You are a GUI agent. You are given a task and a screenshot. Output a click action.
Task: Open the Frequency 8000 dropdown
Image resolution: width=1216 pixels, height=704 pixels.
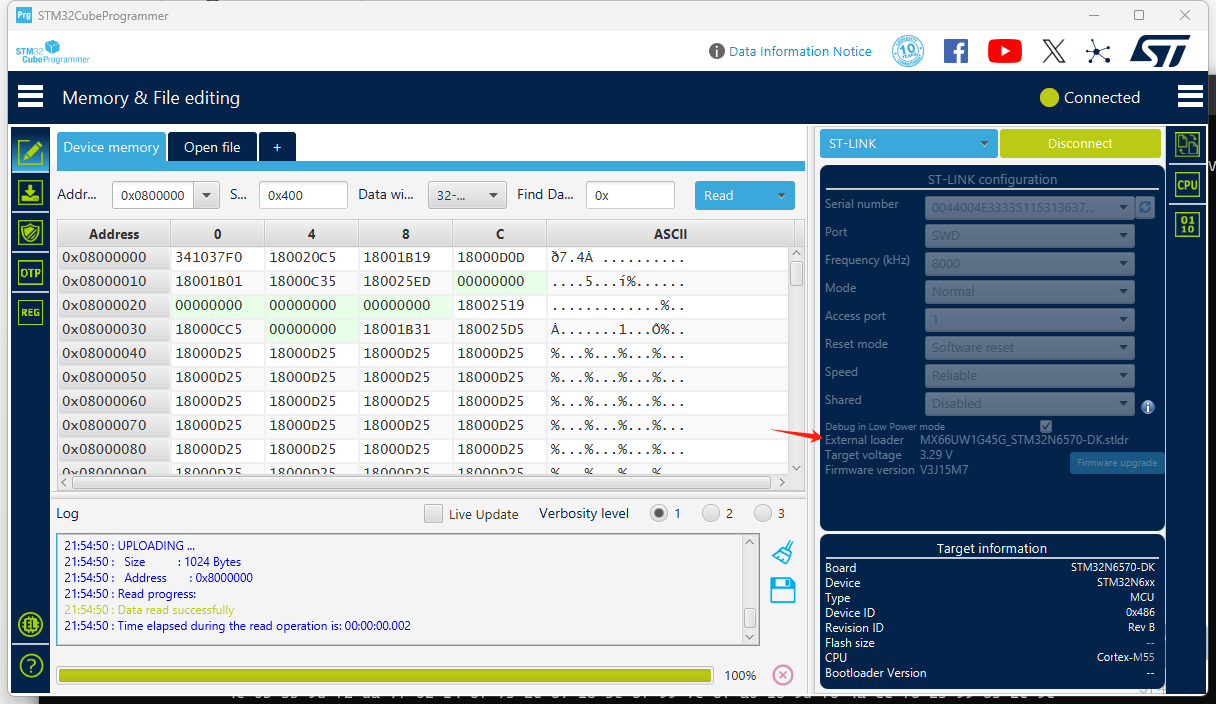(1029, 264)
